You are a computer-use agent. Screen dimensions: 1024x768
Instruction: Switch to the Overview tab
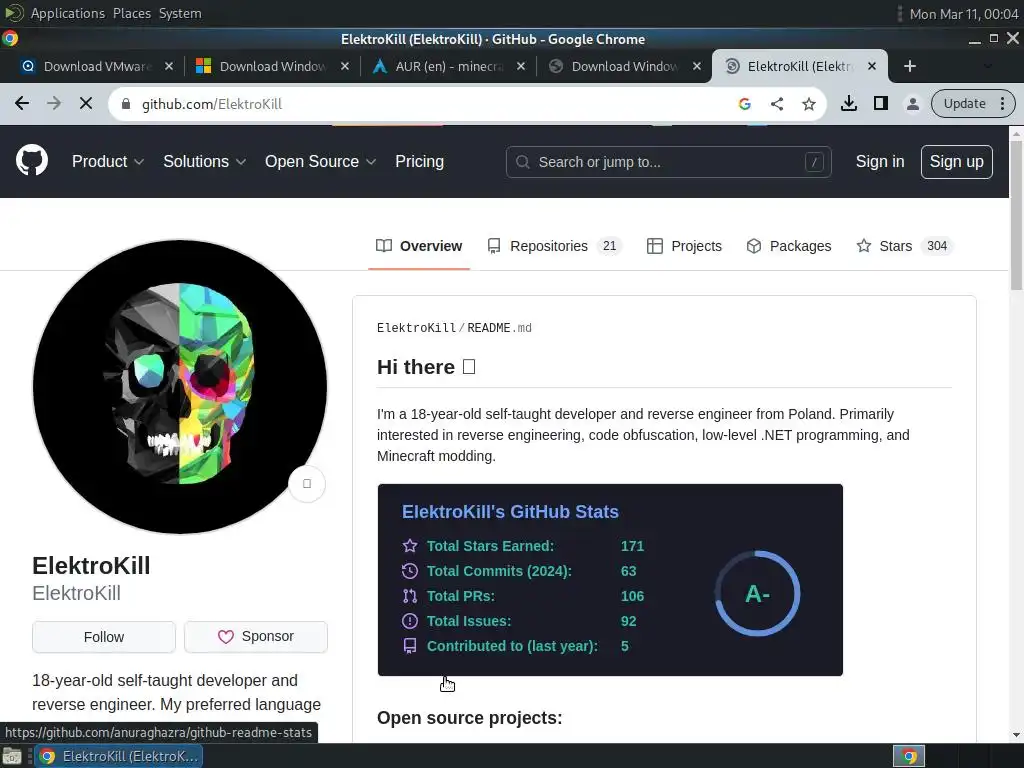click(419, 246)
